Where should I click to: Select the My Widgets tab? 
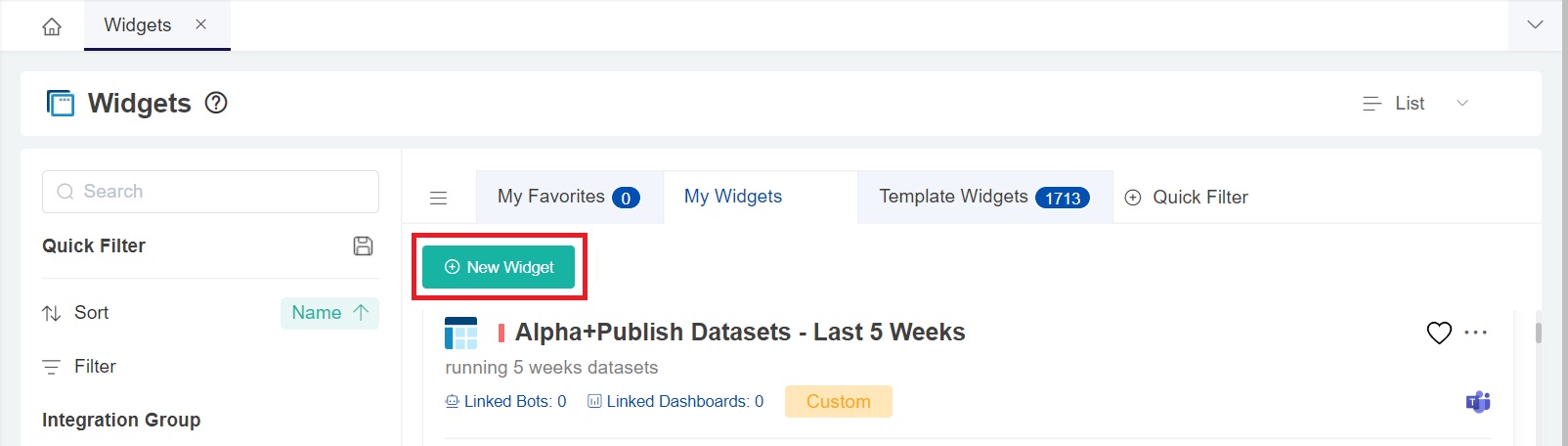point(733,197)
